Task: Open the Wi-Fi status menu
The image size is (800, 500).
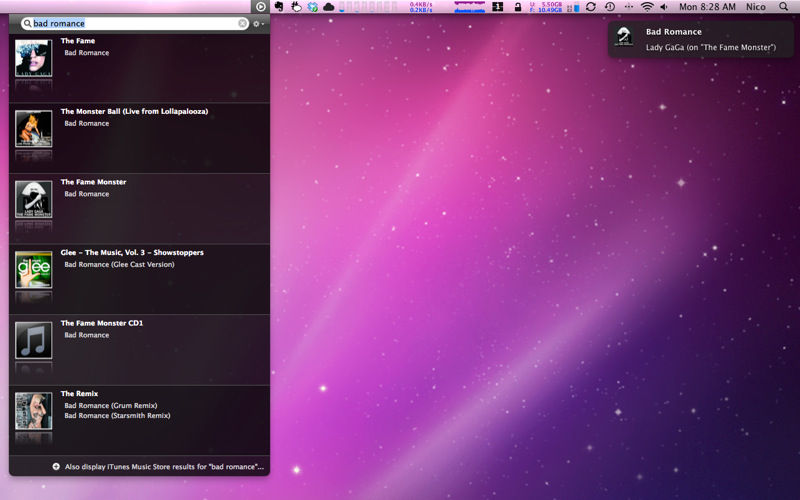Action: [647, 7]
